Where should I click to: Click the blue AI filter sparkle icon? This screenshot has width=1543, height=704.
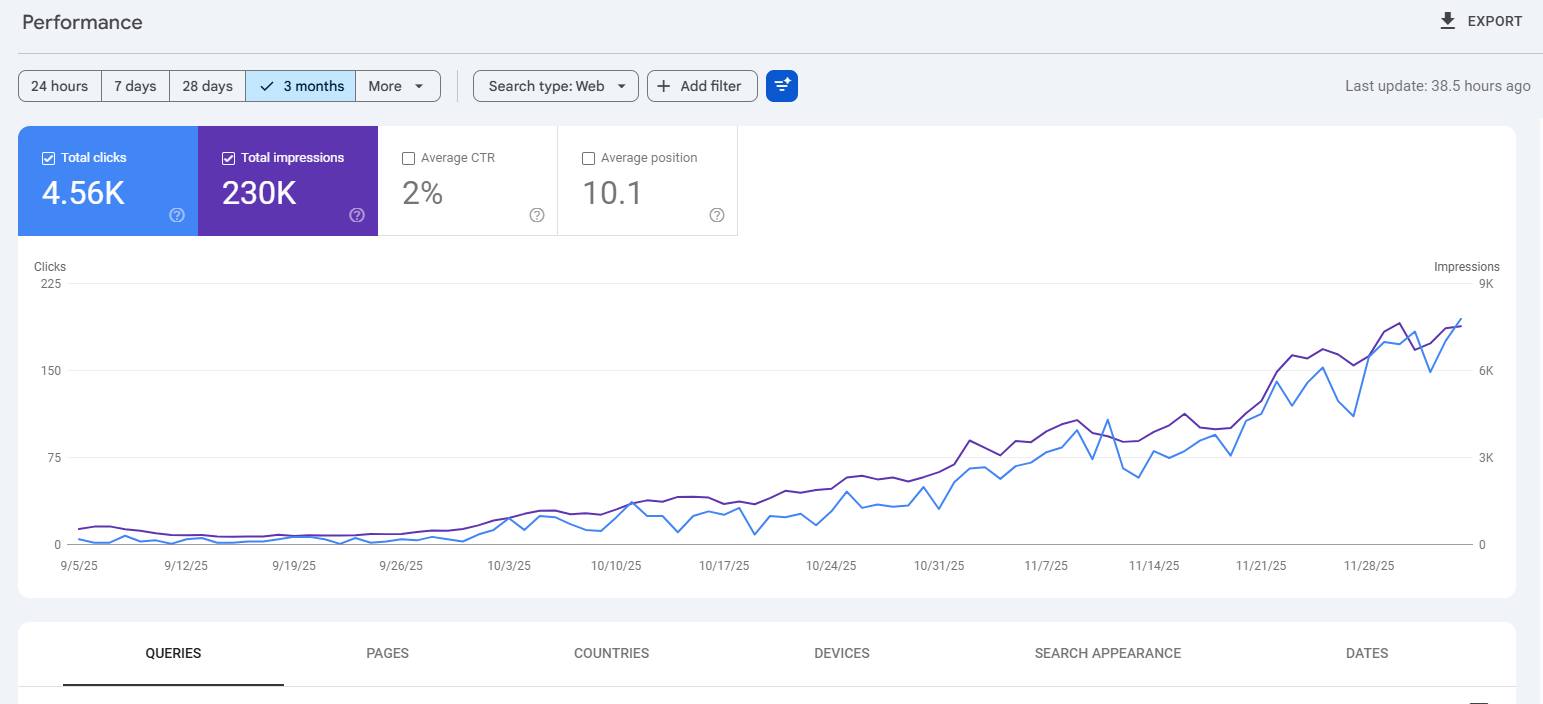[782, 86]
